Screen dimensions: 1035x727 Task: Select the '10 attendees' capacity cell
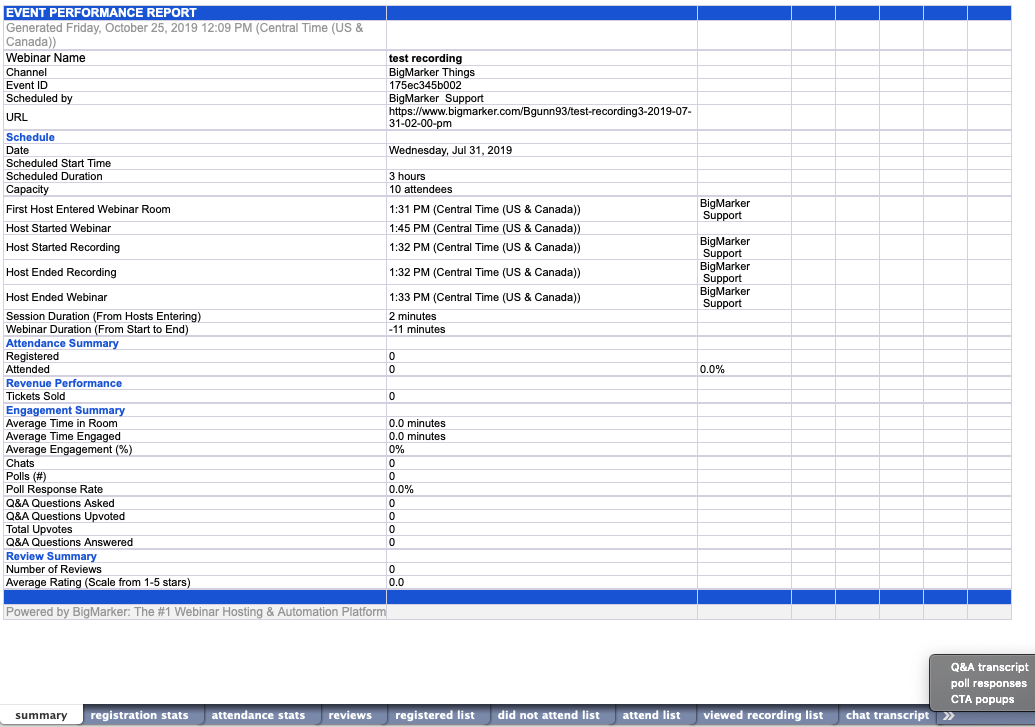(x=541, y=190)
